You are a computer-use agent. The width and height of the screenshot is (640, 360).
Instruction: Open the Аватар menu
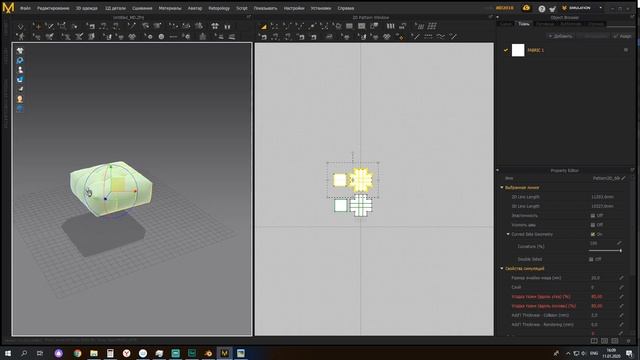click(x=195, y=8)
